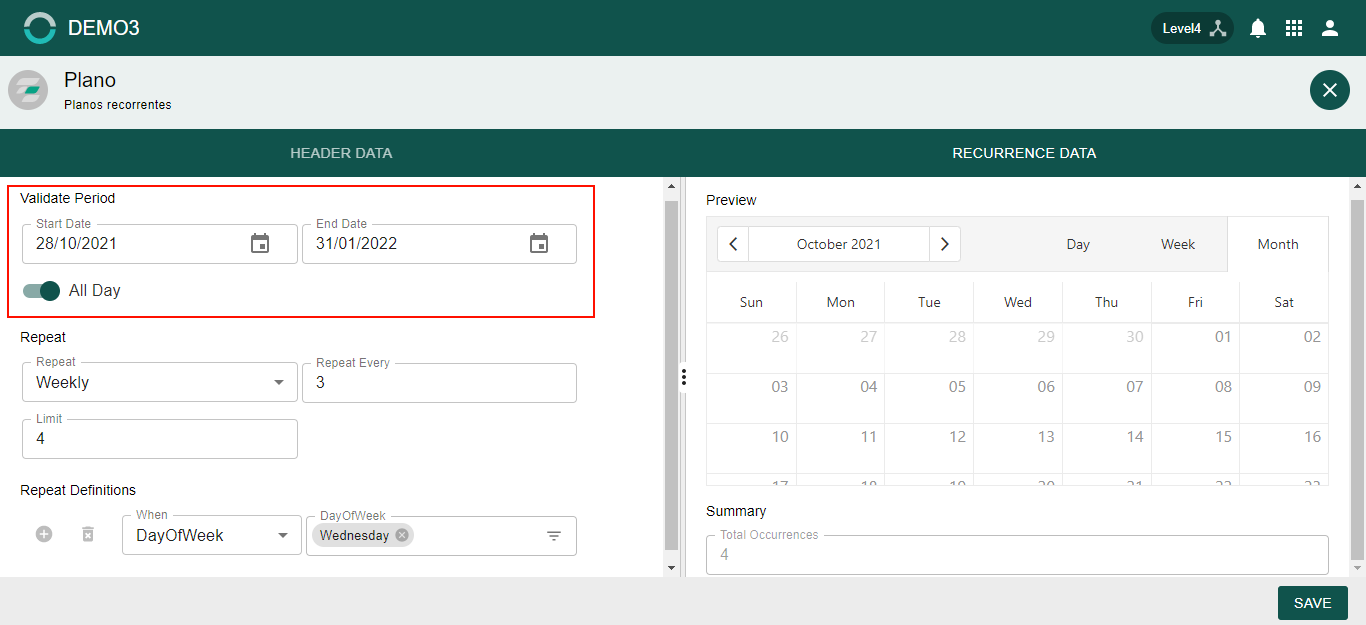Click the Wed column header

1018,302
